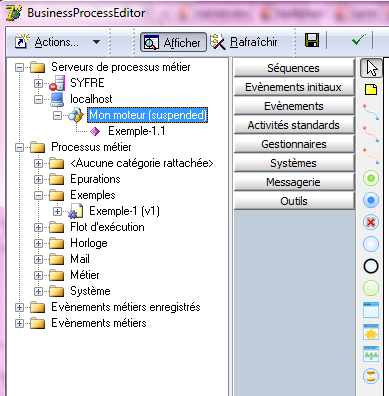Viewport: 389px width, 396px height.
Task: Expand Evènements métiers enregistrés folder
Action: (x=20, y=307)
